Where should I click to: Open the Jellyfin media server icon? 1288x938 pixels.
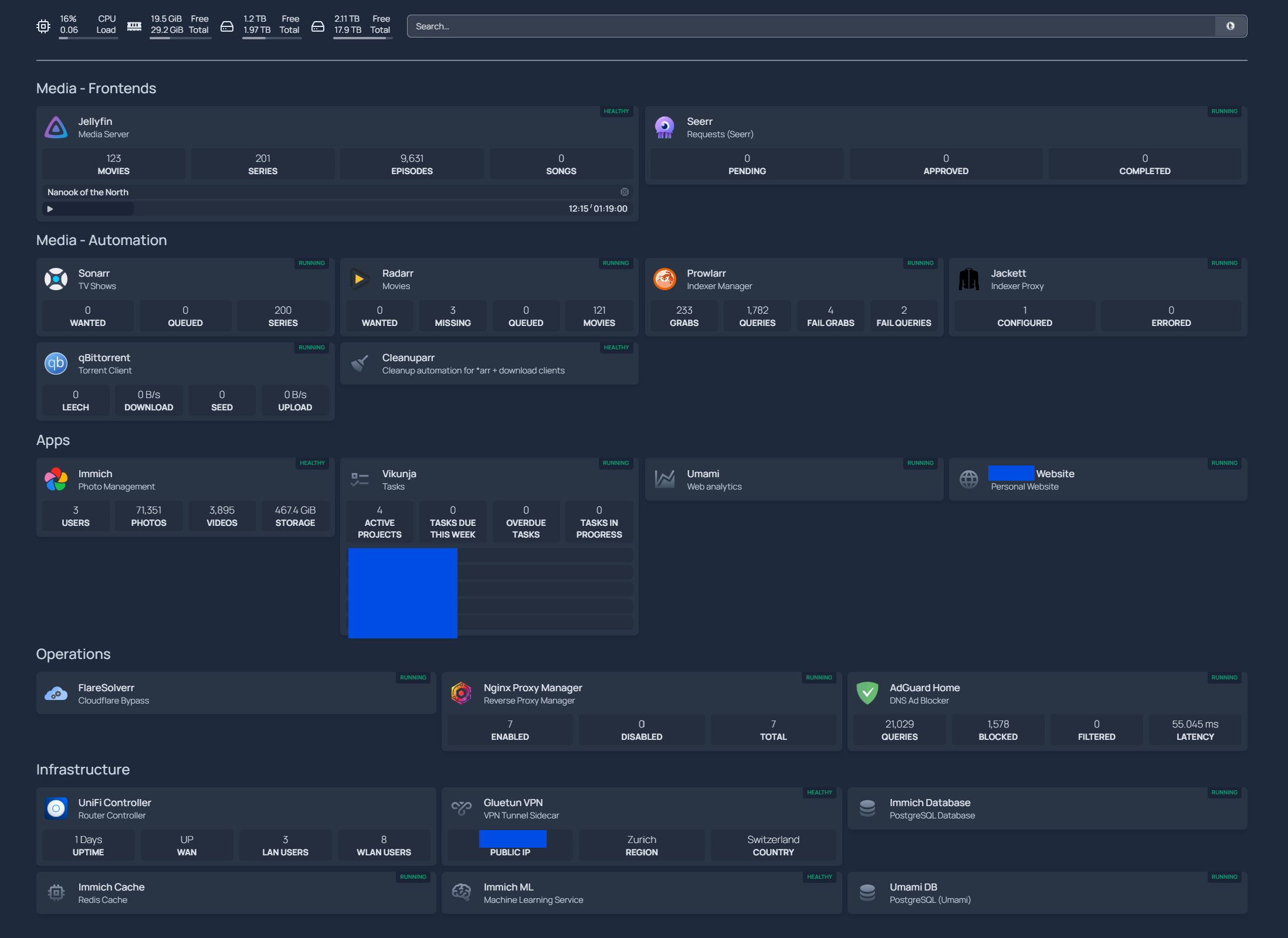point(56,127)
